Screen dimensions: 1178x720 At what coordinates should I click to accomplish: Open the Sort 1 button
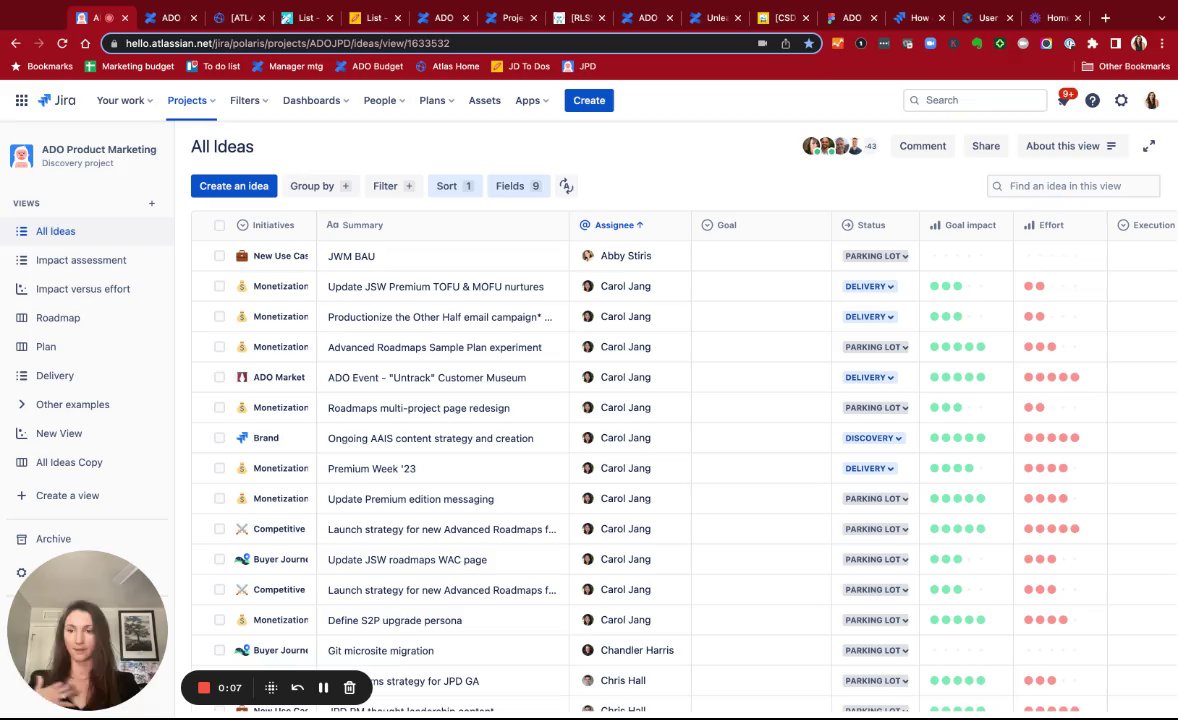point(455,186)
